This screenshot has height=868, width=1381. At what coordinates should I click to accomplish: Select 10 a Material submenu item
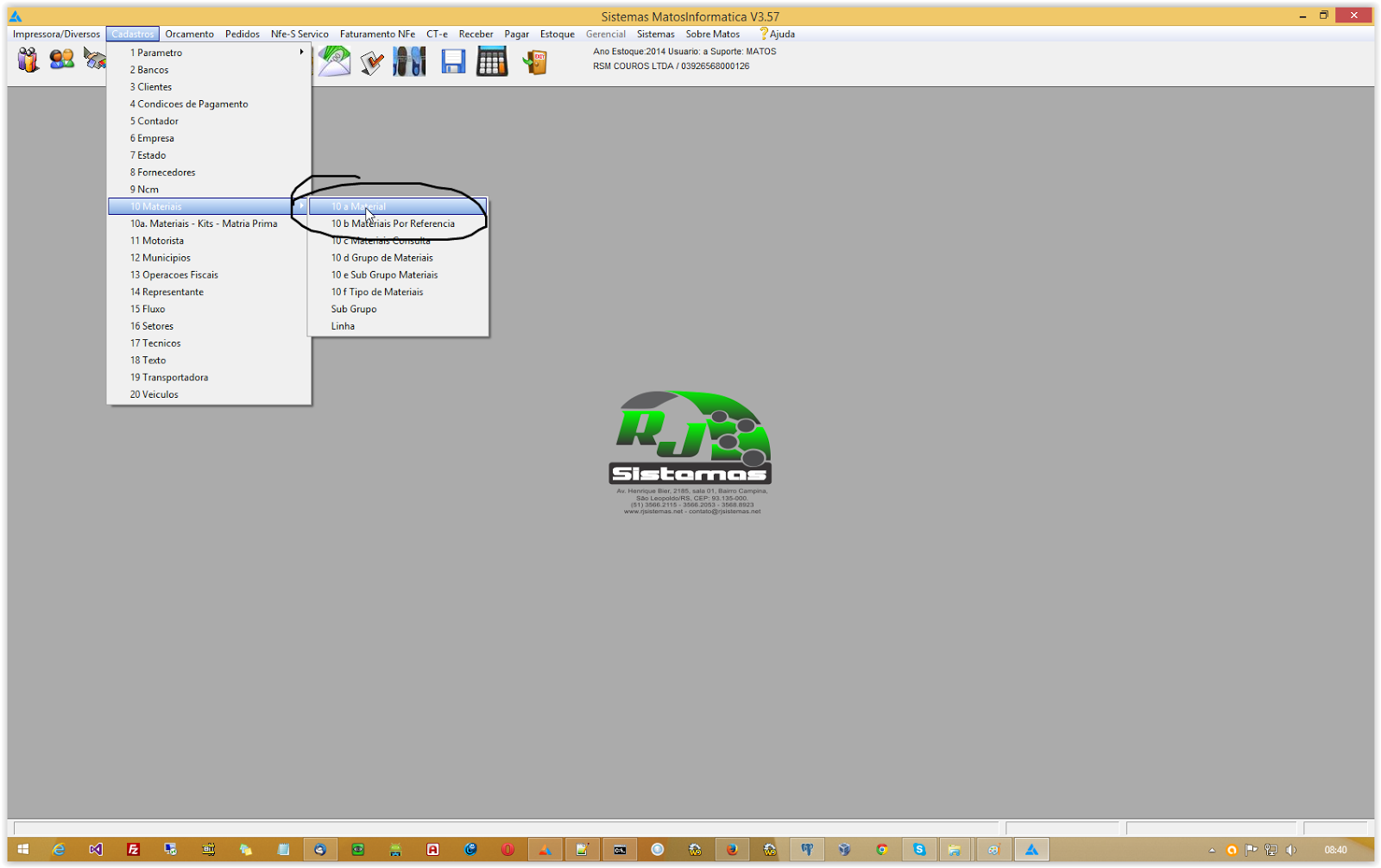pos(398,207)
